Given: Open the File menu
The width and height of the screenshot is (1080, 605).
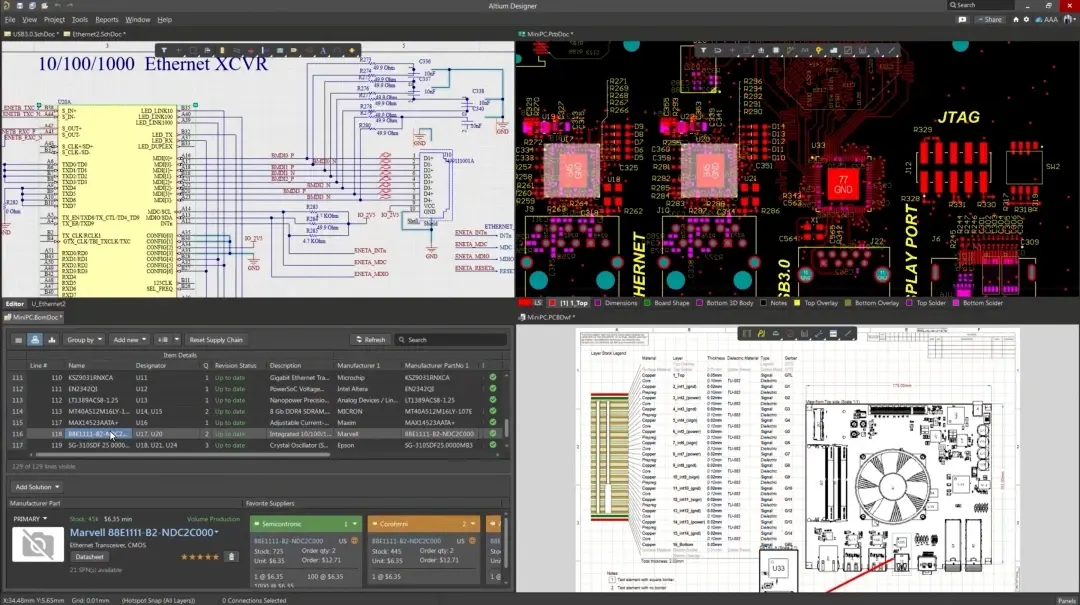Looking at the screenshot, I should 10,20.
